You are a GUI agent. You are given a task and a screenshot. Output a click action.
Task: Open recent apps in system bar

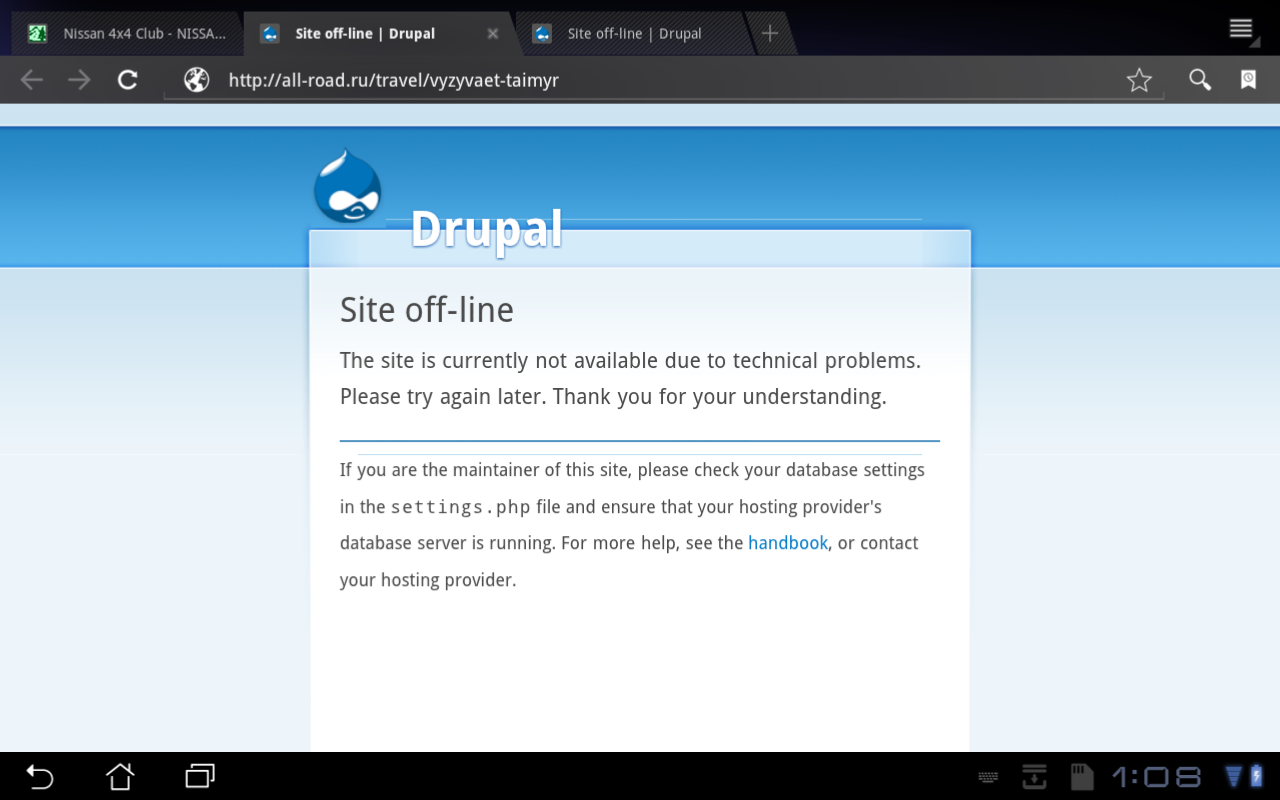[x=200, y=776]
